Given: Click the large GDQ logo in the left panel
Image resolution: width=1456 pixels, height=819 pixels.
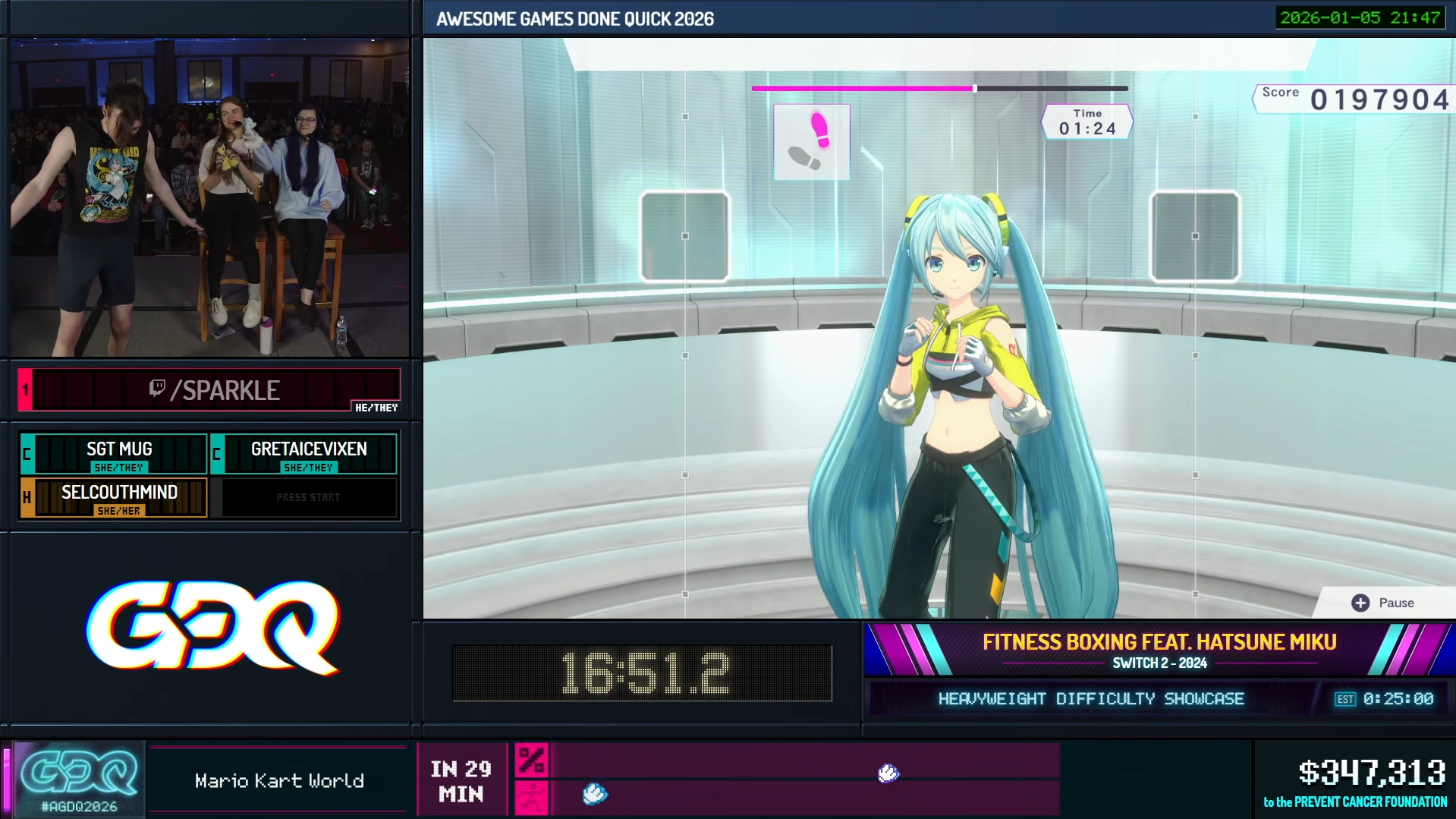Looking at the screenshot, I should pos(212,628).
